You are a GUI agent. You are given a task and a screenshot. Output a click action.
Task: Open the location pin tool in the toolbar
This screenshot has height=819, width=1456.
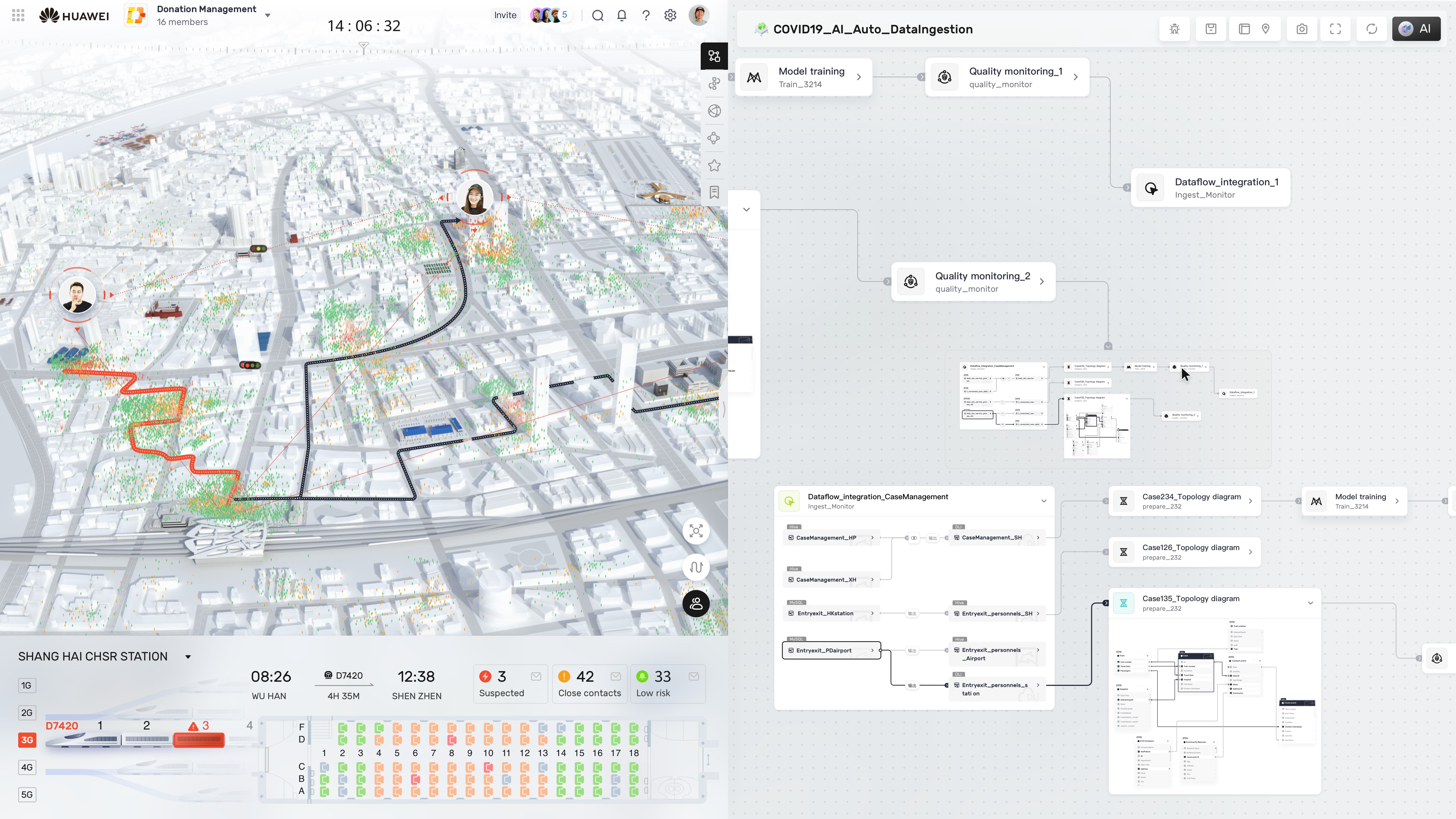click(x=1266, y=28)
